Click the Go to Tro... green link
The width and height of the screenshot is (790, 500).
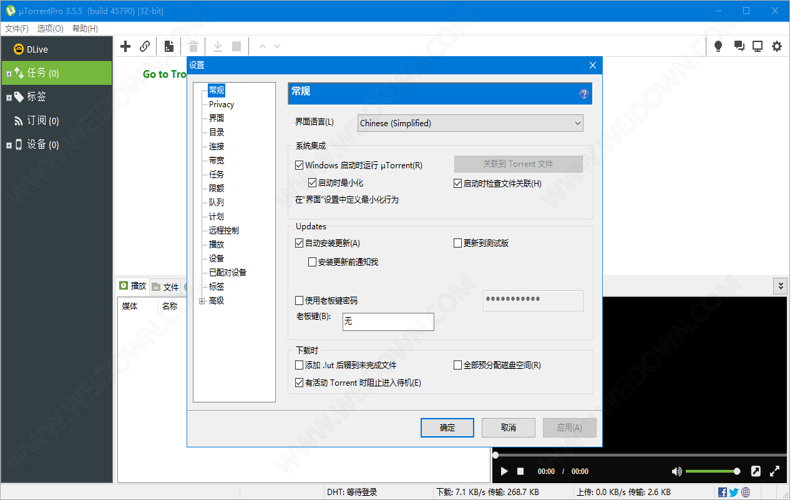click(x=164, y=74)
